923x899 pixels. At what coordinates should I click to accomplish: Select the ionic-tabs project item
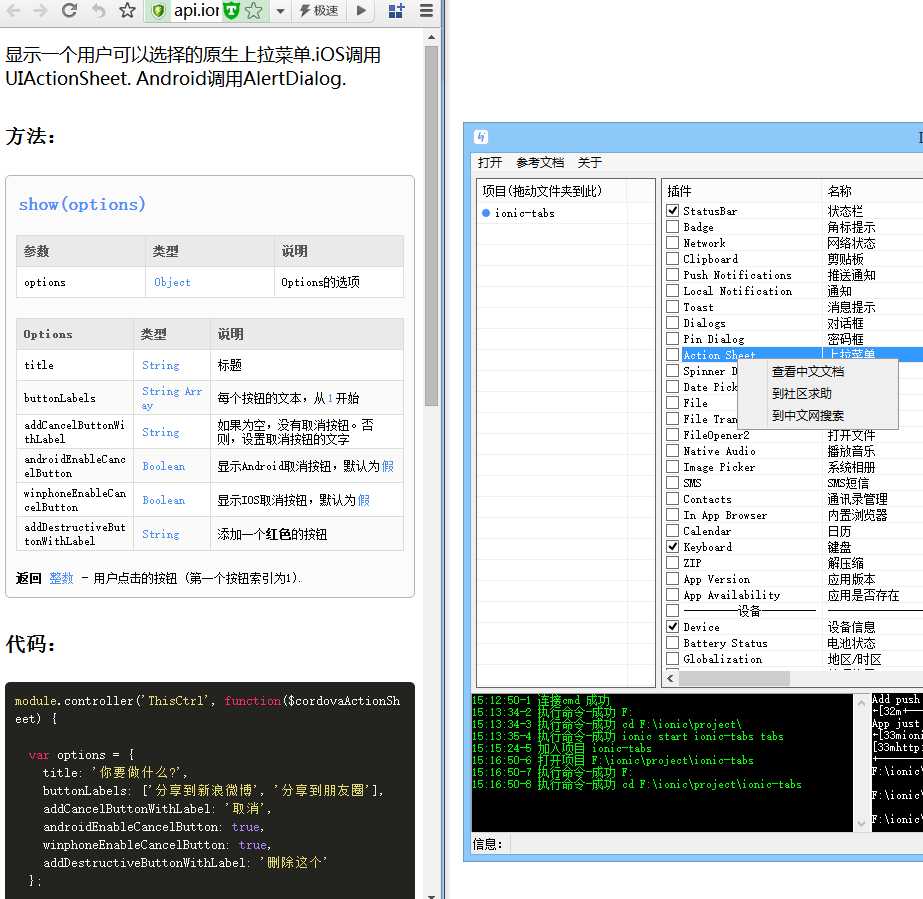(x=524, y=213)
